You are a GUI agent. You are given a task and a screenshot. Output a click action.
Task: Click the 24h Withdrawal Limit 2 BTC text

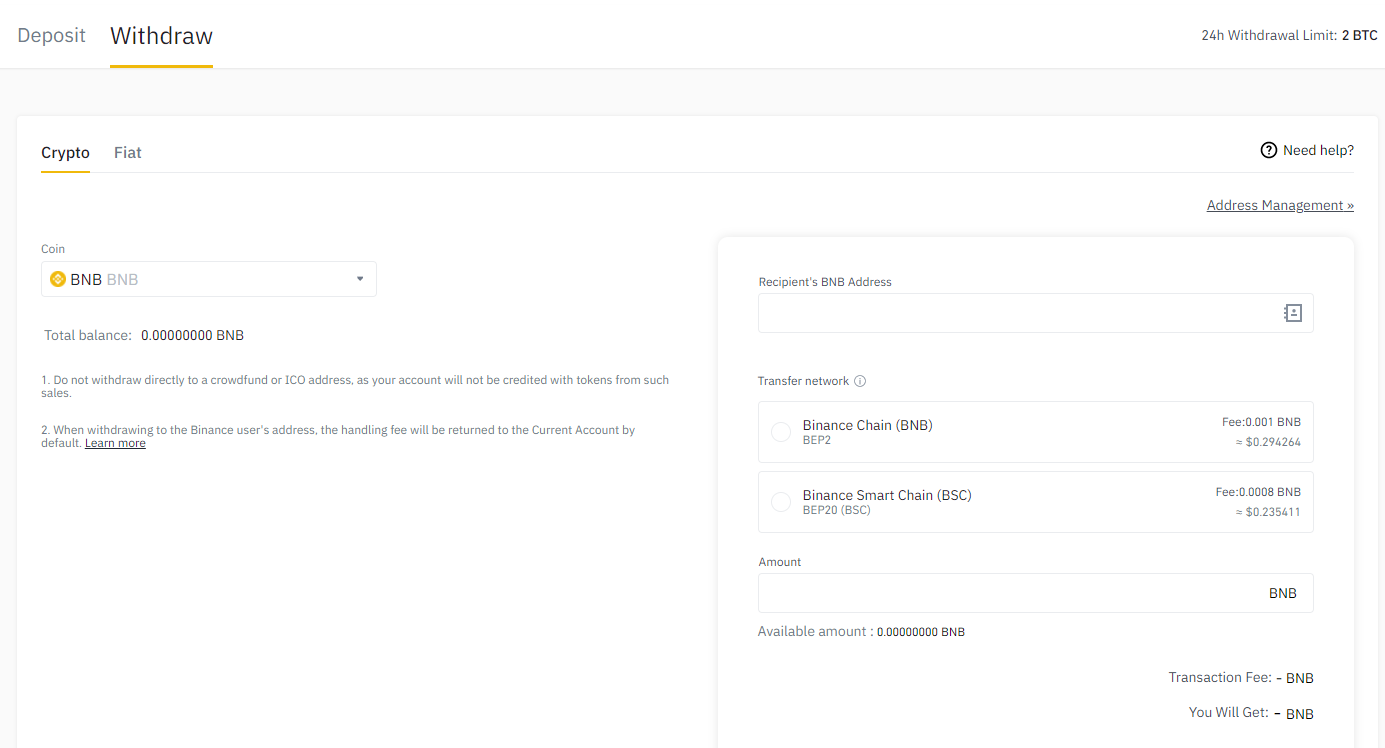pos(1289,35)
